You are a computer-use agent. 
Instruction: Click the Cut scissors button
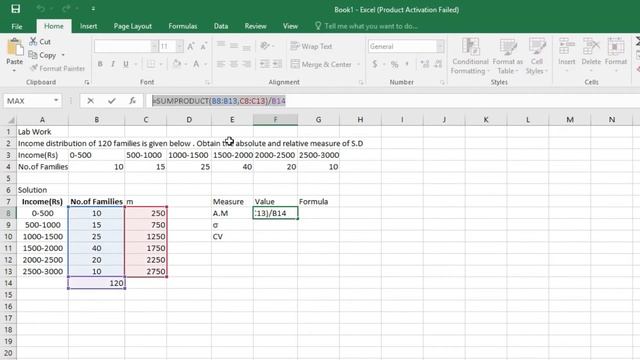point(40,42)
